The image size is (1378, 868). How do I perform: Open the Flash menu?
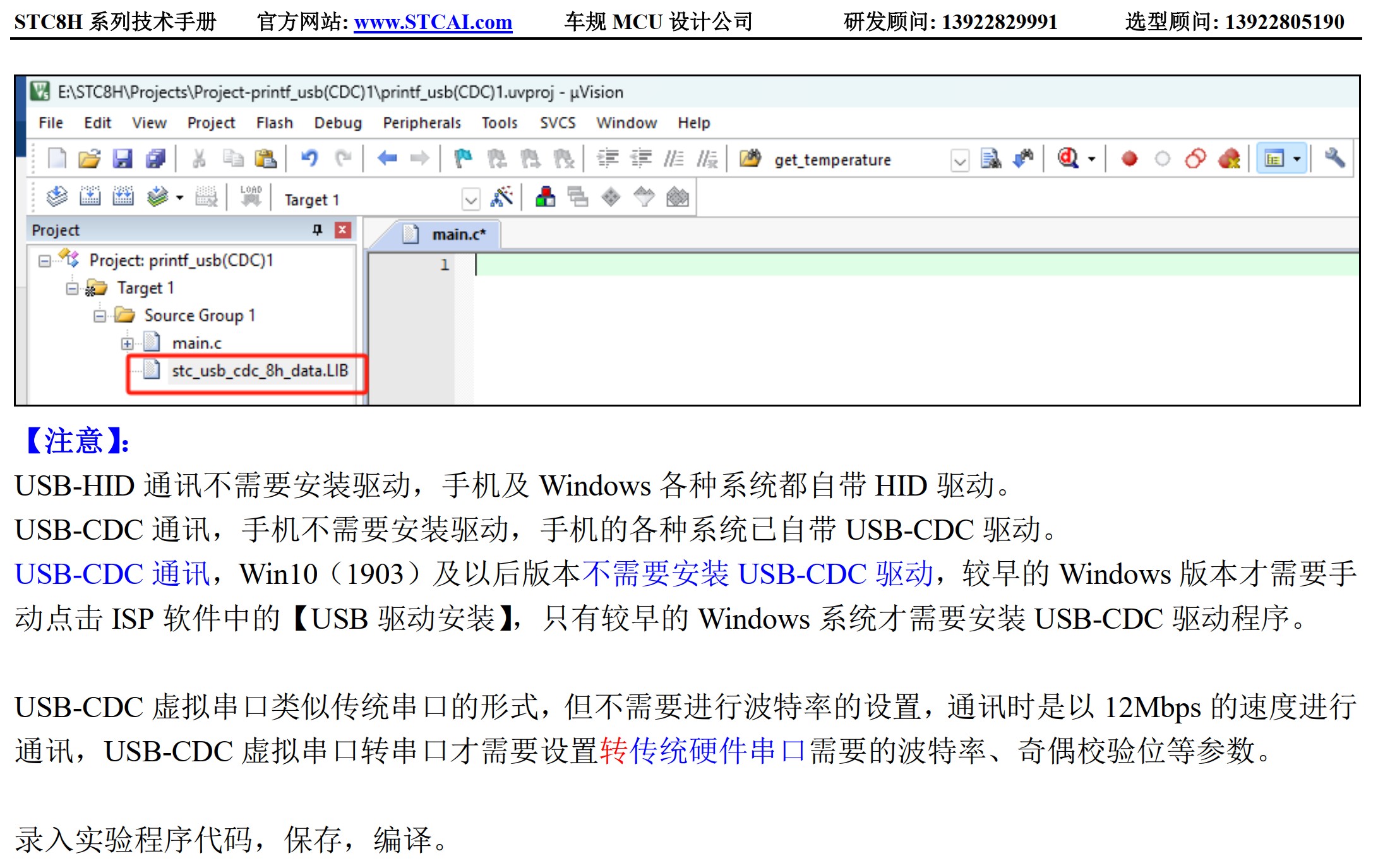(274, 122)
